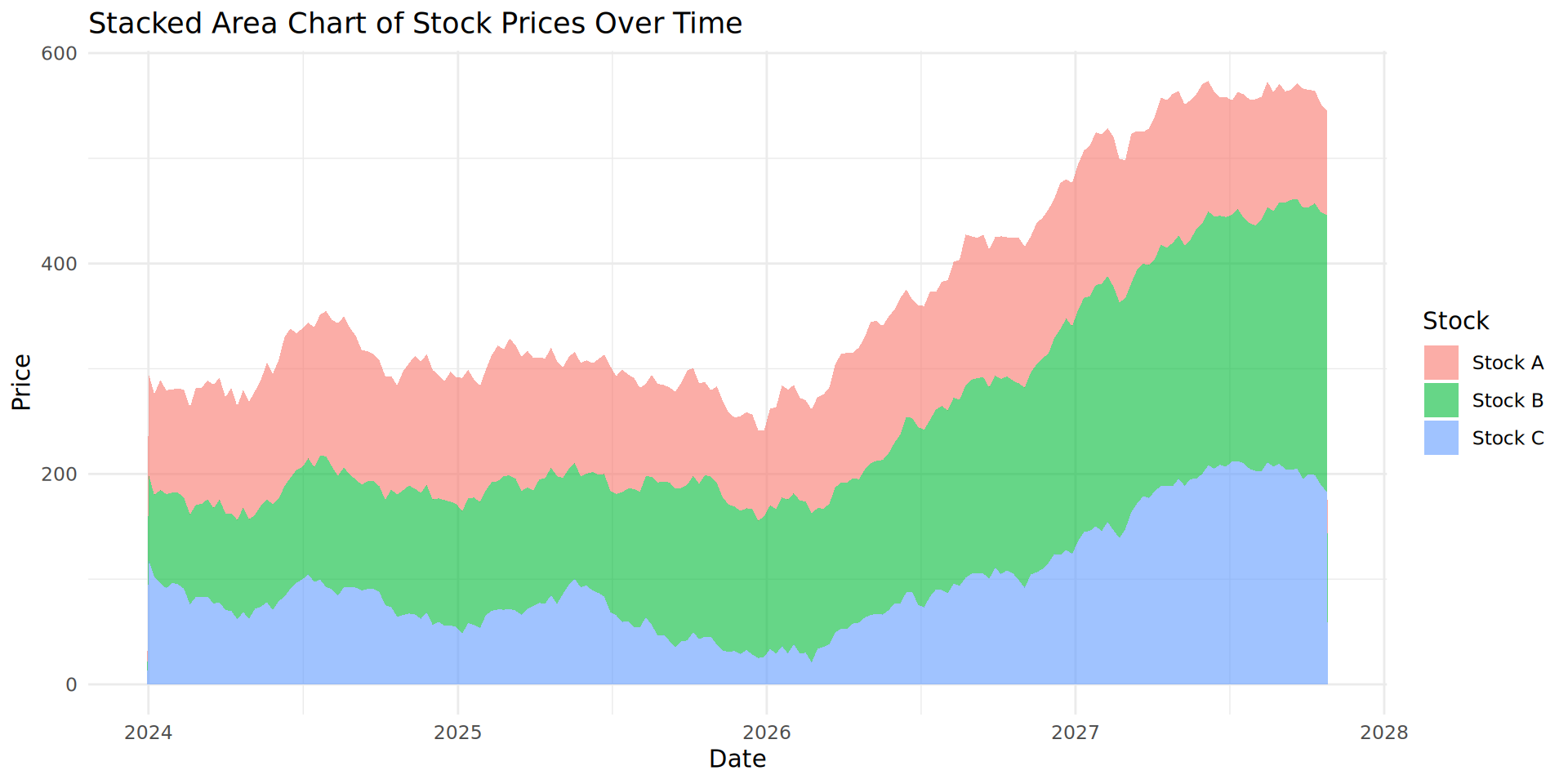Click the Stock C blue legend swatch
This screenshot has height=784, width=1568.
pyautogui.click(x=1441, y=438)
